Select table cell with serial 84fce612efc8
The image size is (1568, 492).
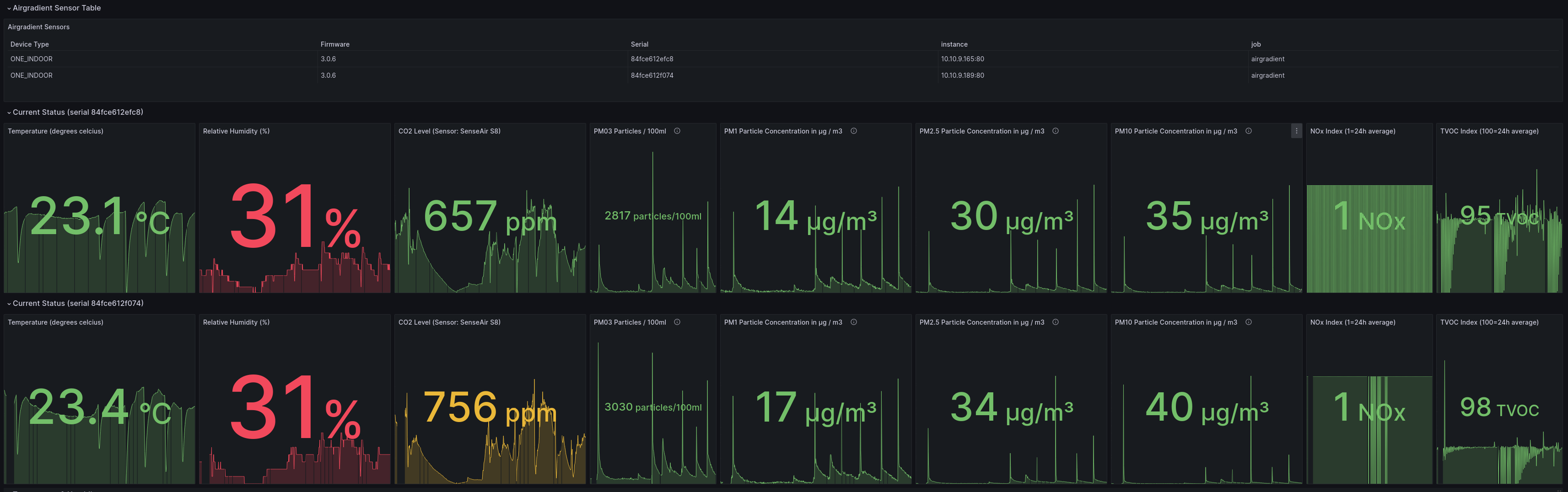click(652, 59)
